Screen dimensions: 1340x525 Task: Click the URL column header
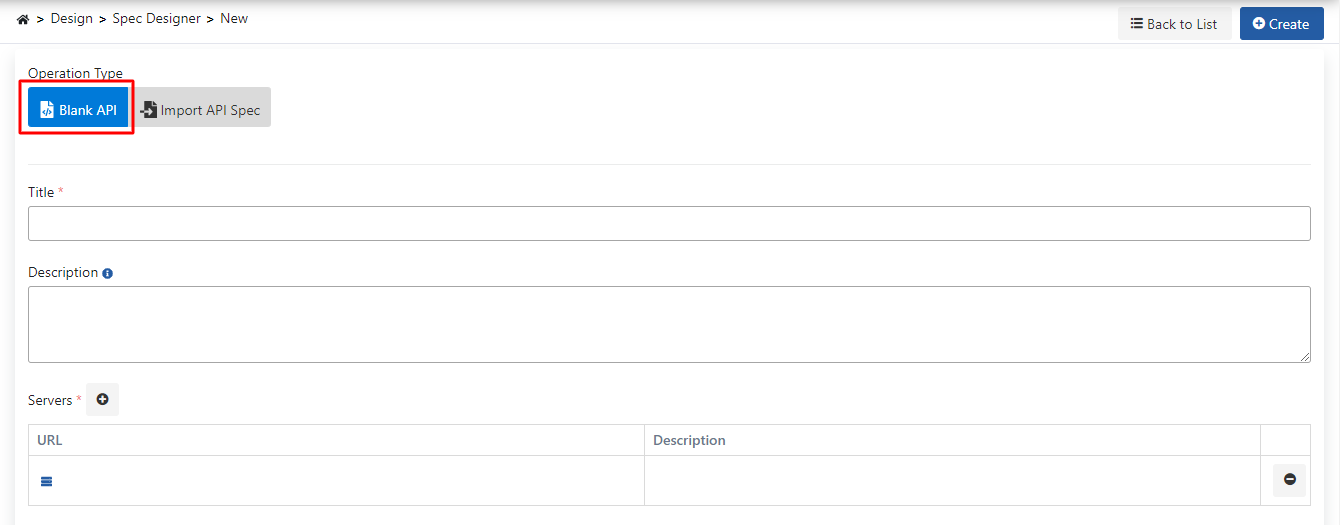pos(50,440)
